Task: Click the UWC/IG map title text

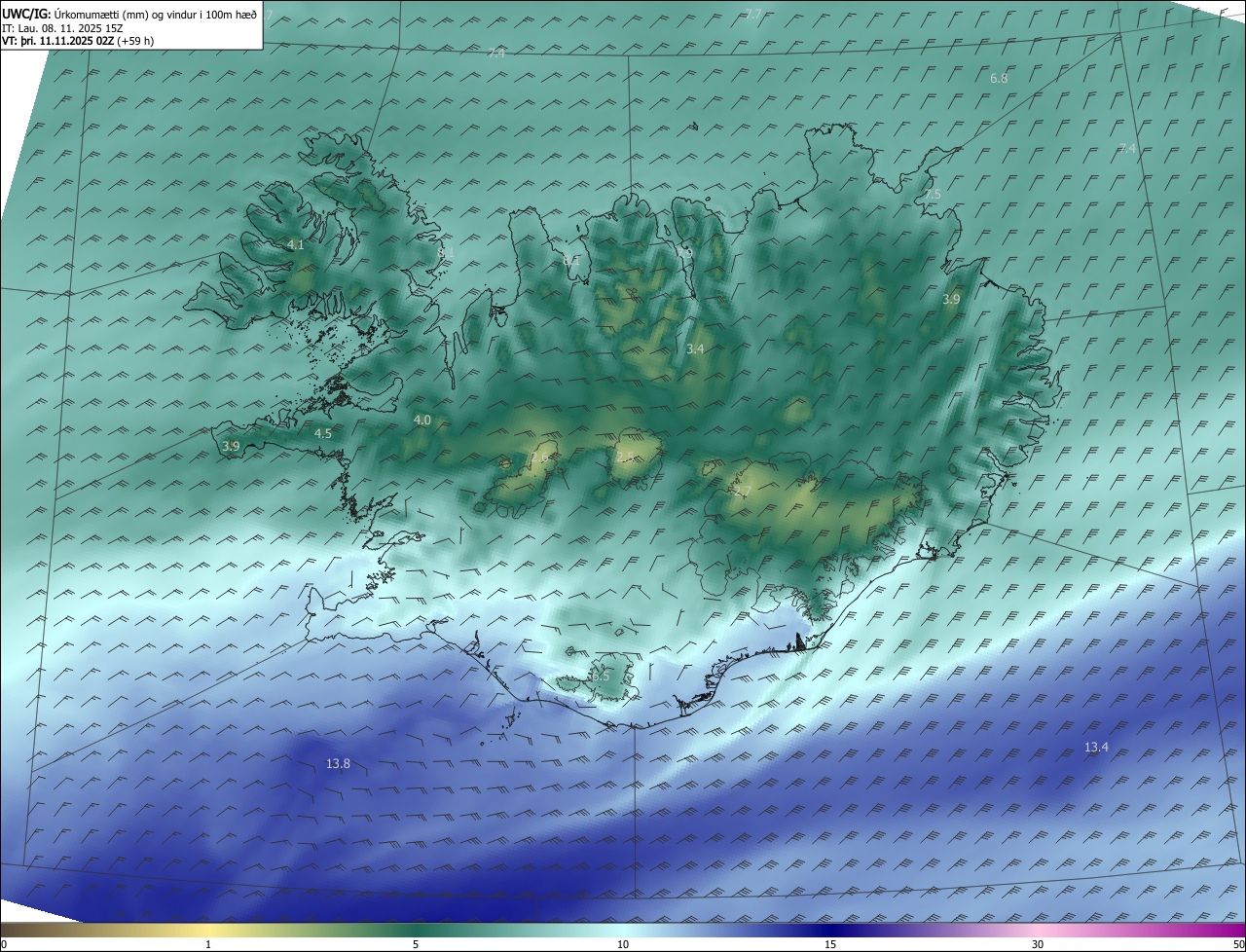Action: [129, 14]
